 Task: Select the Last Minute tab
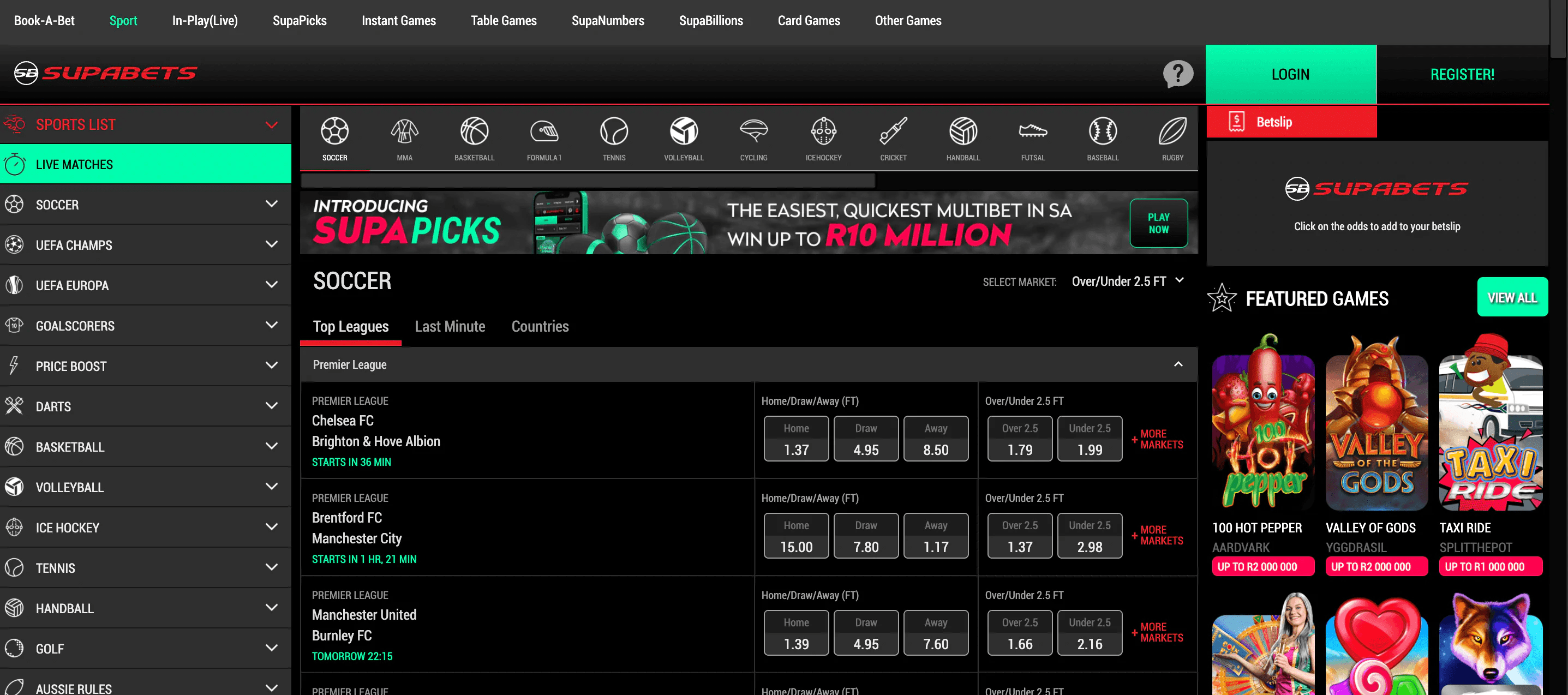pyautogui.click(x=450, y=326)
